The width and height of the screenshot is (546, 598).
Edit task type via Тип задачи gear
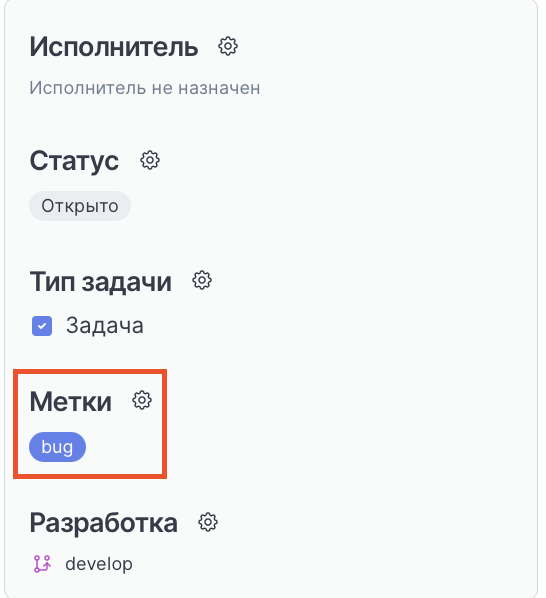(202, 281)
